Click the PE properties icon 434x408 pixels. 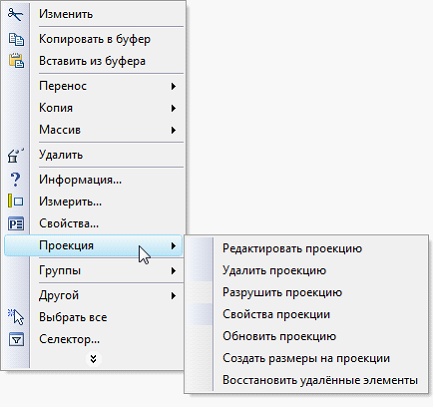(16, 224)
